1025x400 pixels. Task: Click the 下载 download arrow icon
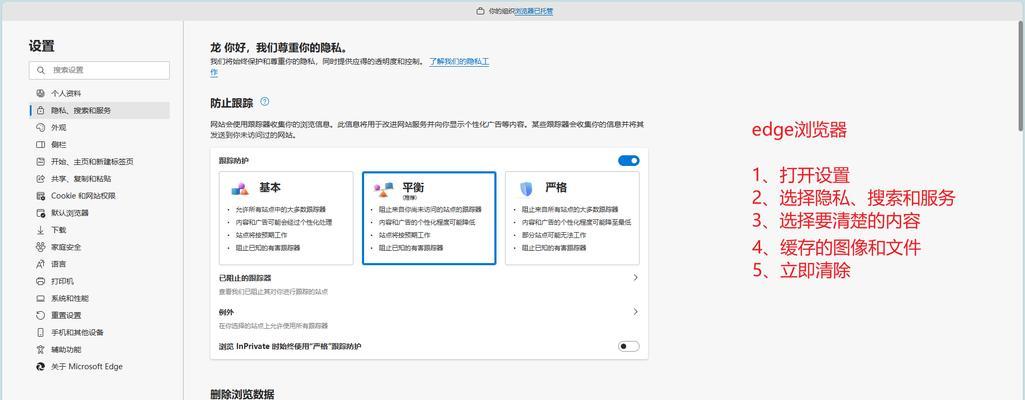pos(40,230)
